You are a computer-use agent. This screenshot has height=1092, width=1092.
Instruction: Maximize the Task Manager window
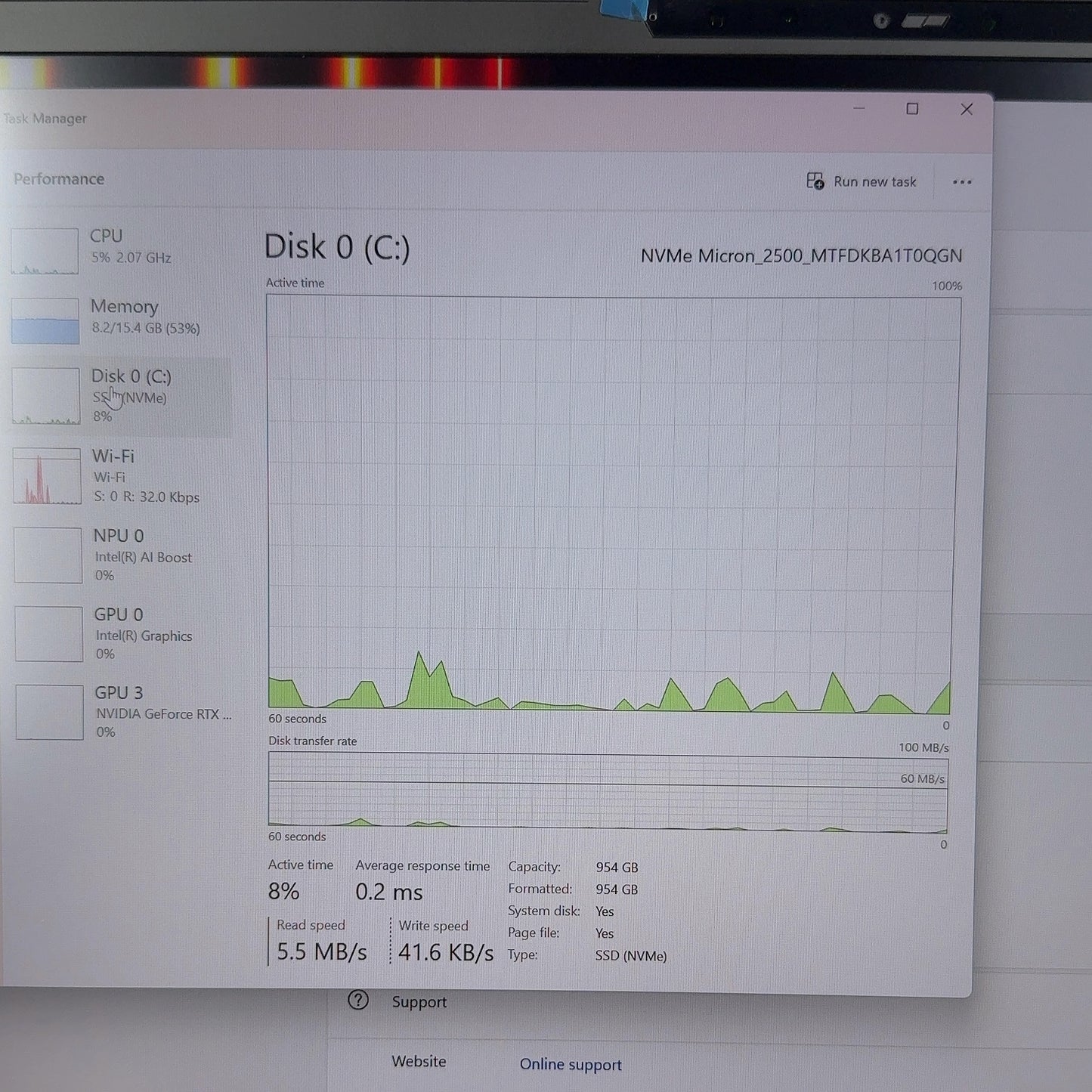[x=912, y=110]
